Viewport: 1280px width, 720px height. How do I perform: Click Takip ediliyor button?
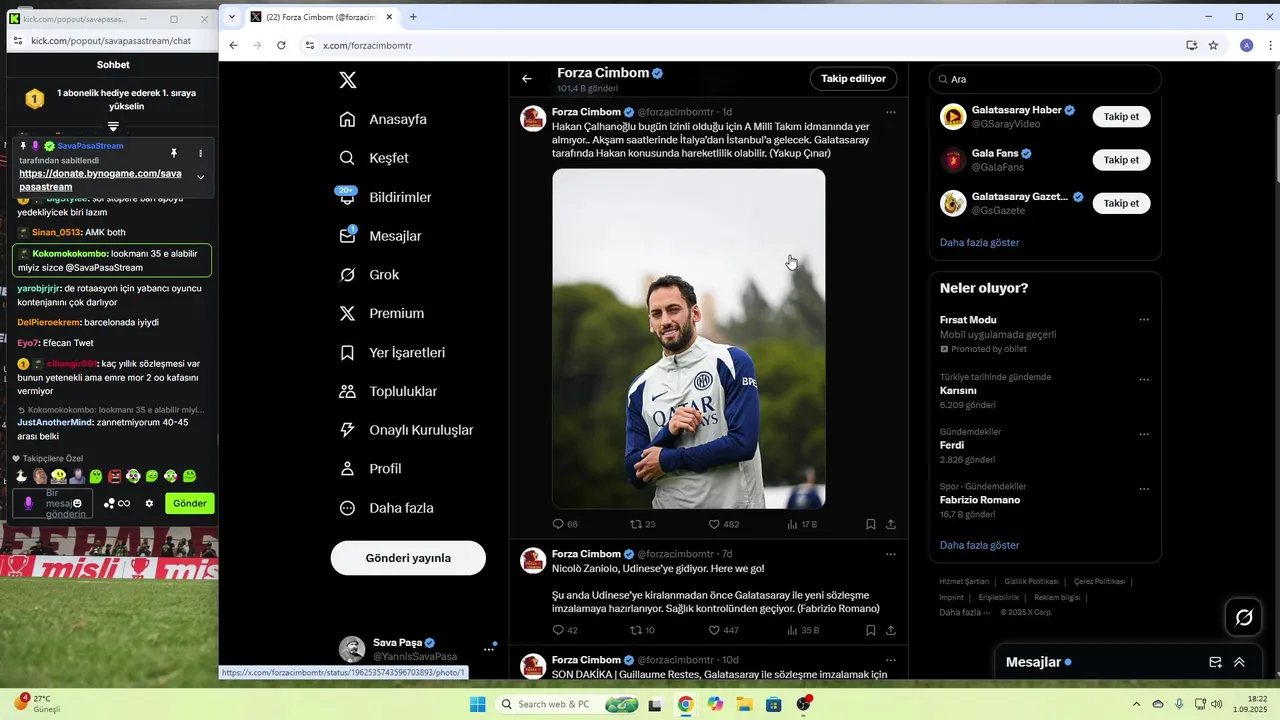(x=853, y=78)
